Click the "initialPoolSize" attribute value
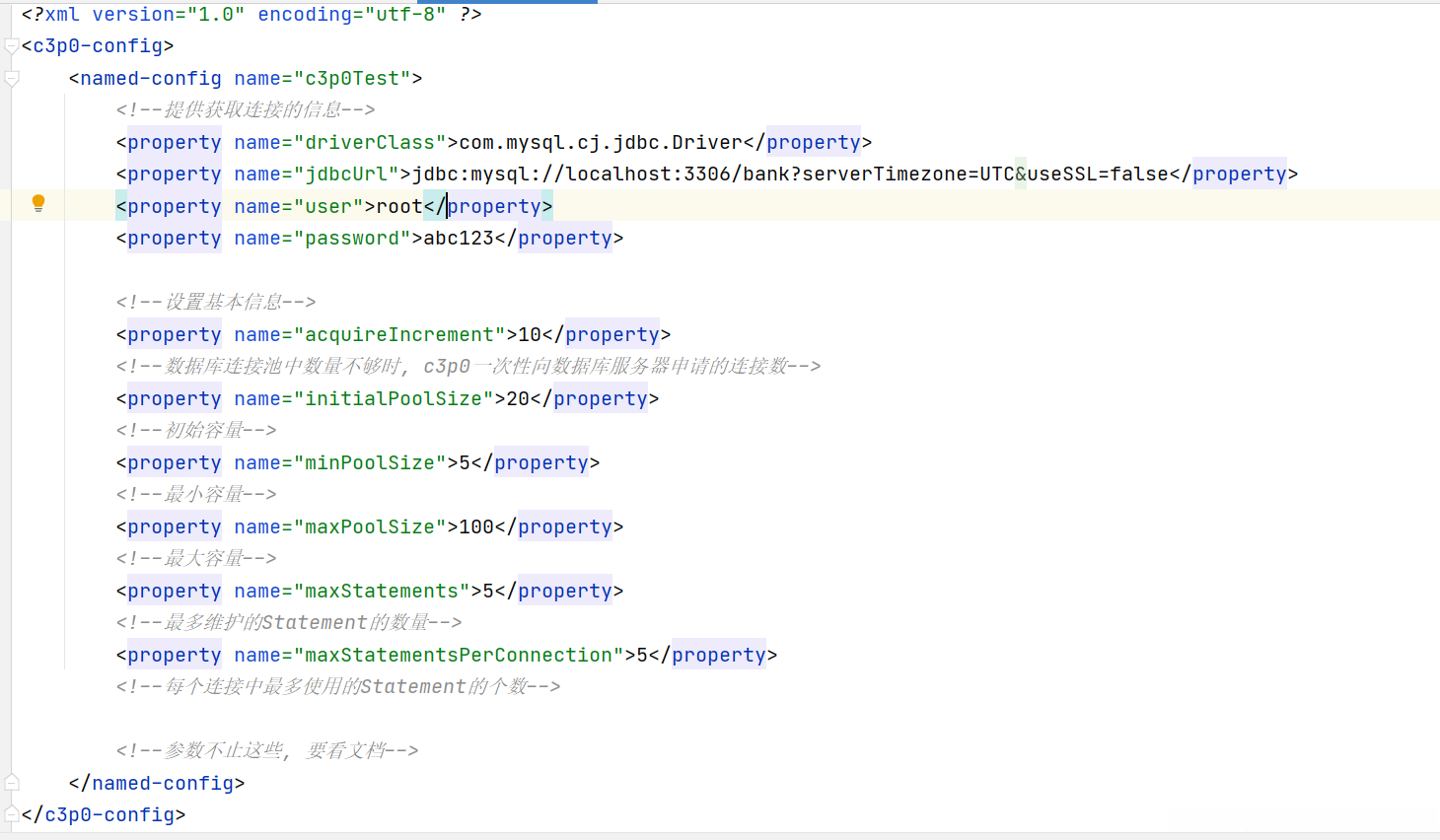This screenshot has width=1440, height=840. pyautogui.click(x=394, y=399)
